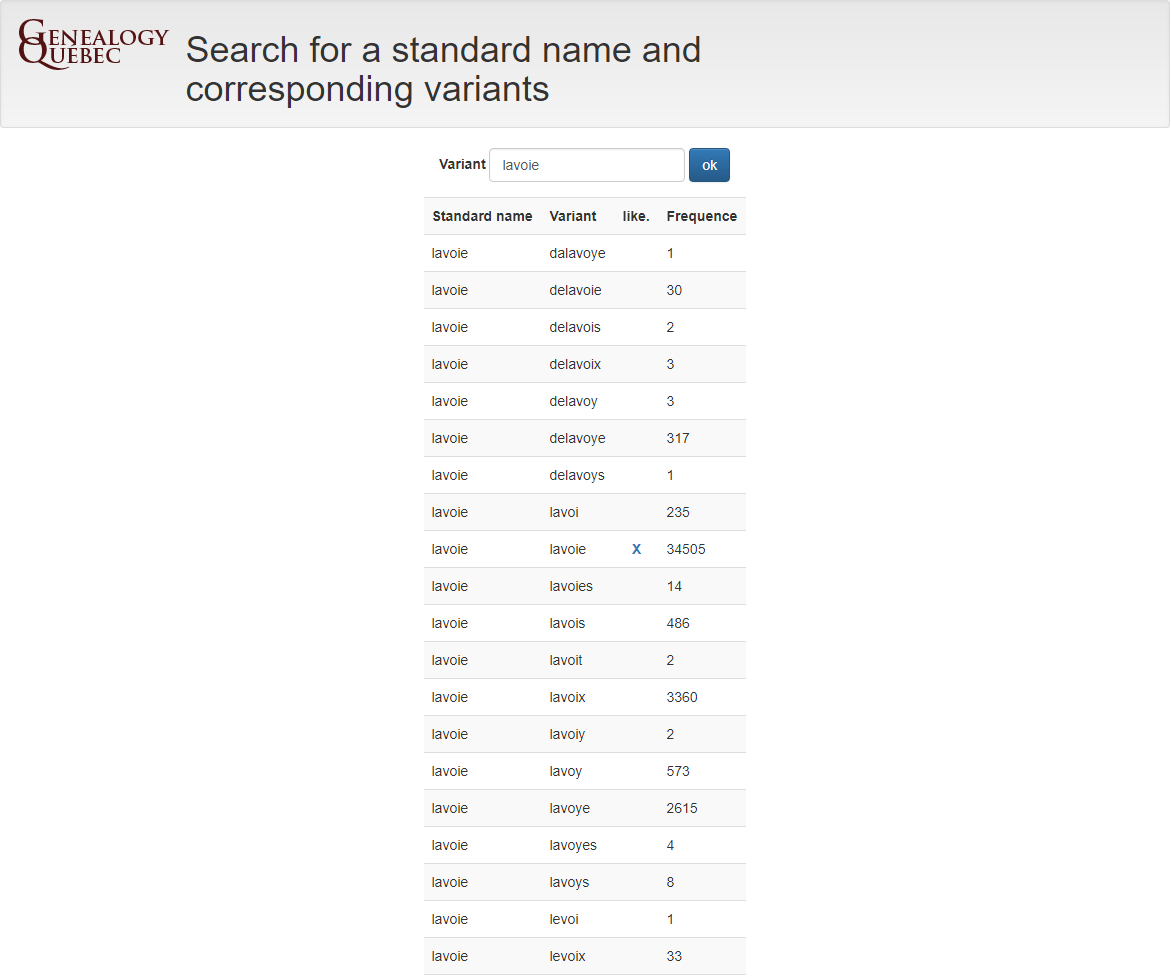Click the blue X like marker
1171x979 pixels.
[x=636, y=550]
